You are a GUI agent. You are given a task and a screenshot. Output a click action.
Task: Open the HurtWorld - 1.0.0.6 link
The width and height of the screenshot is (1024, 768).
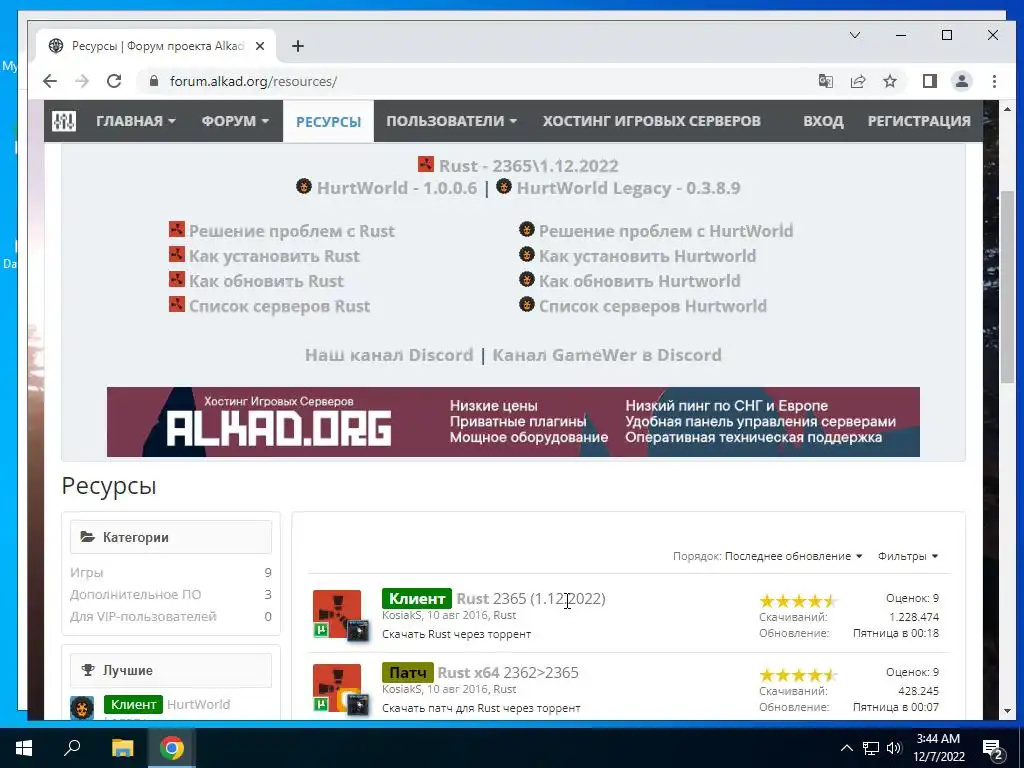click(x=396, y=188)
